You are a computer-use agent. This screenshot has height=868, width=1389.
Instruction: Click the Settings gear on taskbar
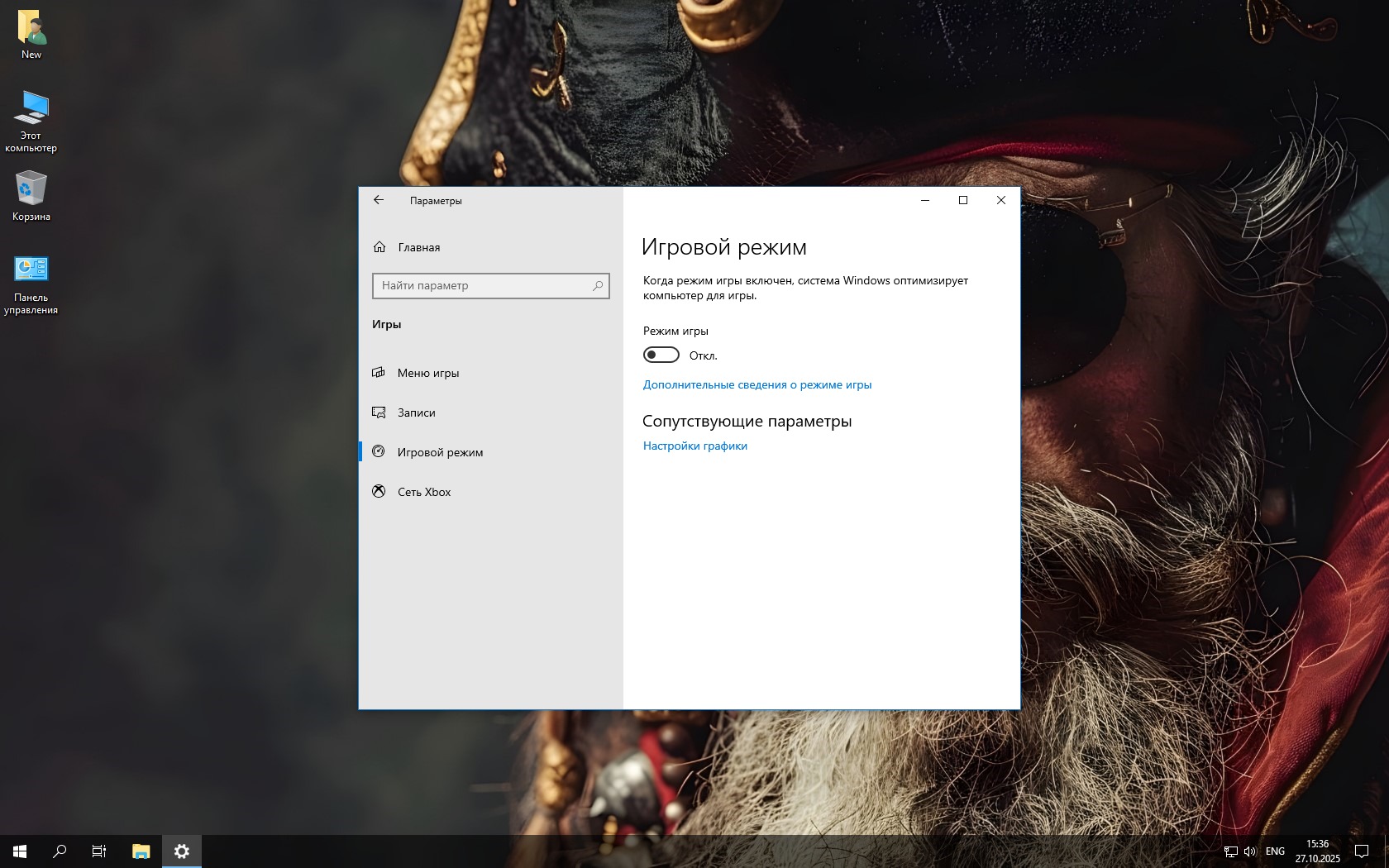pos(182,851)
